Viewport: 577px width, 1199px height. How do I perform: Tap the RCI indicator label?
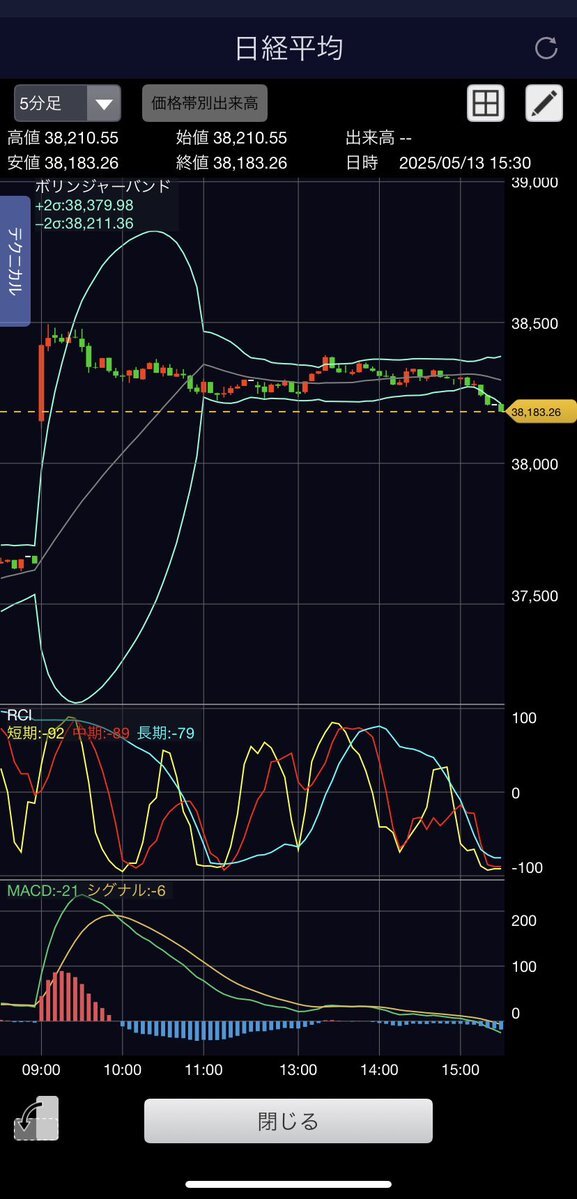pyautogui.click(x=18, y=716)
